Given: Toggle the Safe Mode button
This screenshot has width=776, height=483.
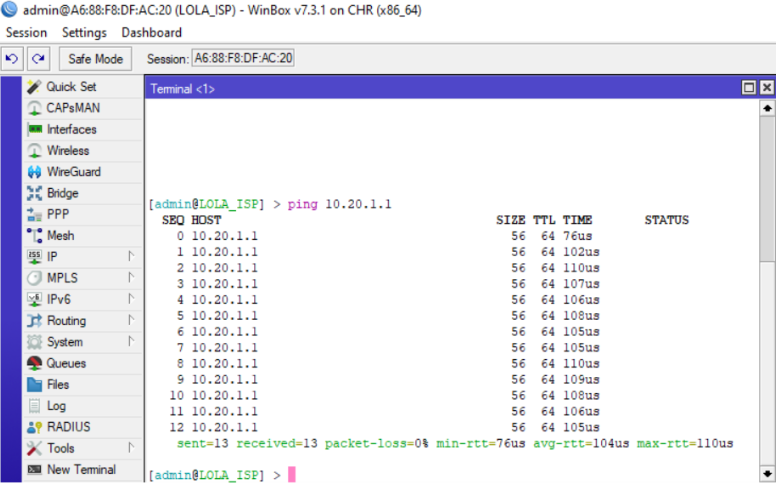Looking at the screenshot, I should pos(95,59).
